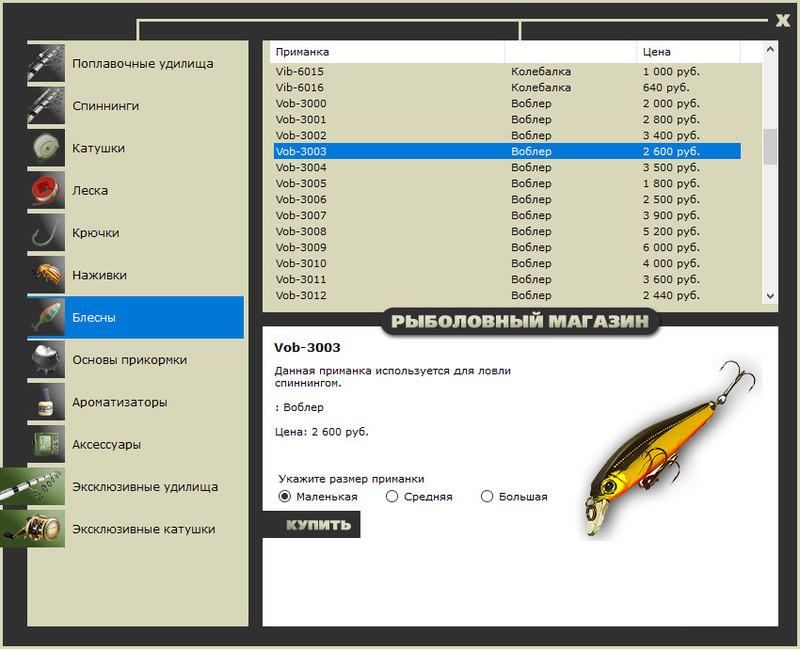
Task: Choose the Средняя lure size
Action: 392,496
